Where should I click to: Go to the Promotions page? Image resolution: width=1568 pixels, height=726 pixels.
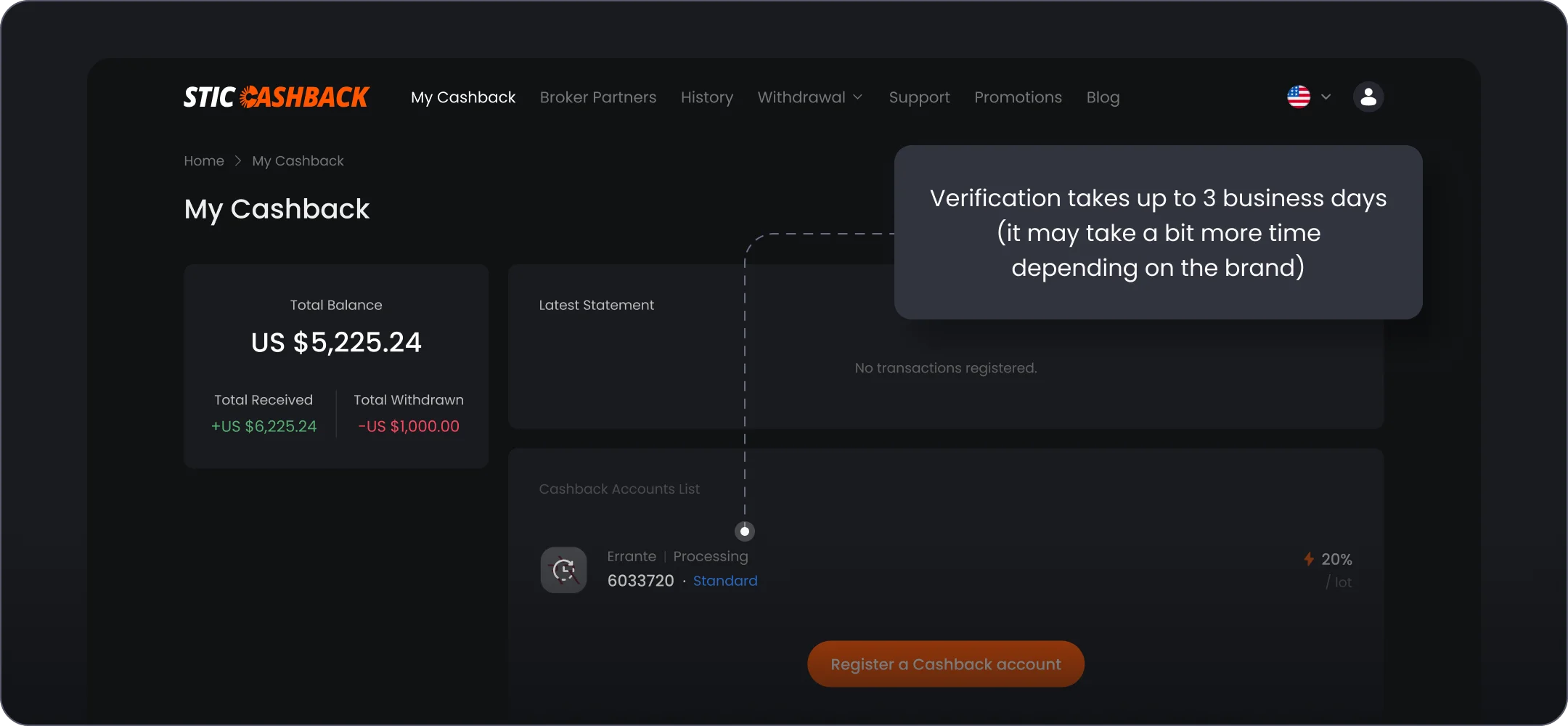1018,97
